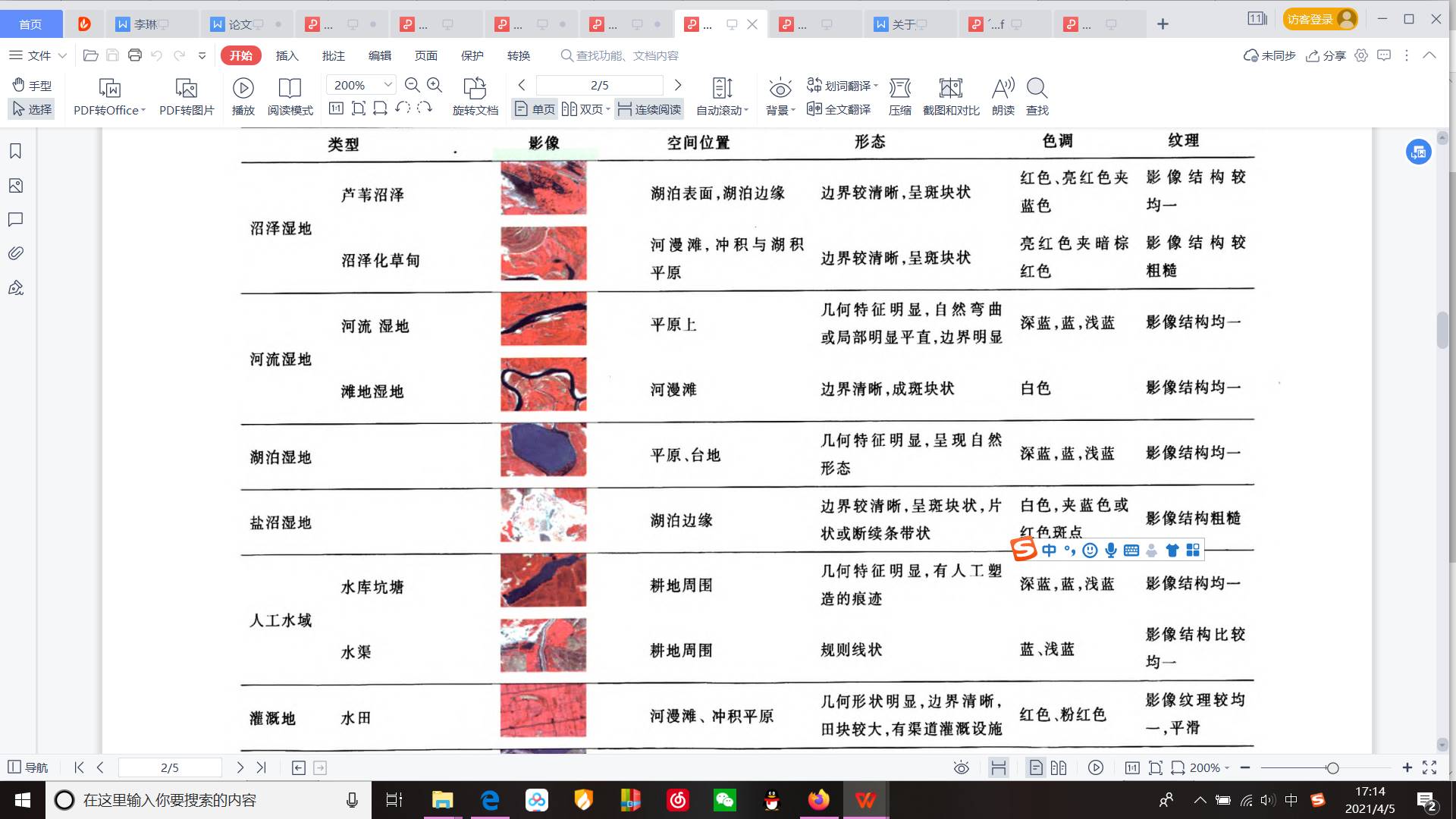Toggle 连续阅读 continuous reading mode
Image resolution: width=1456 pixels, height=819 pixels.
click(649, 109)
